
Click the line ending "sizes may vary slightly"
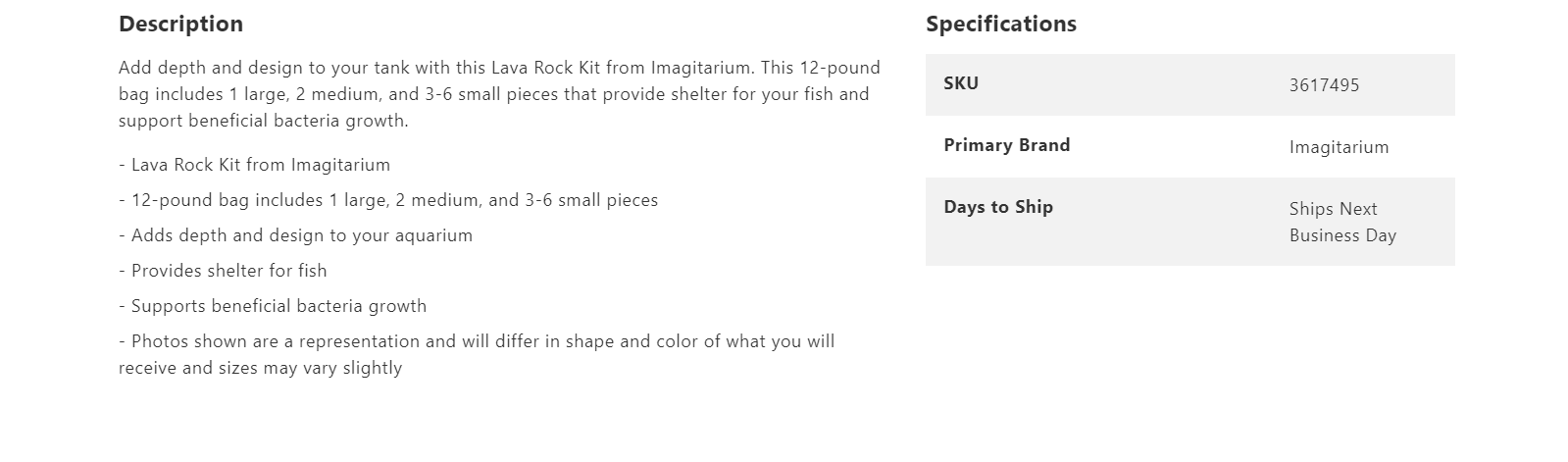pyautogui.click(x=260, y=368)
